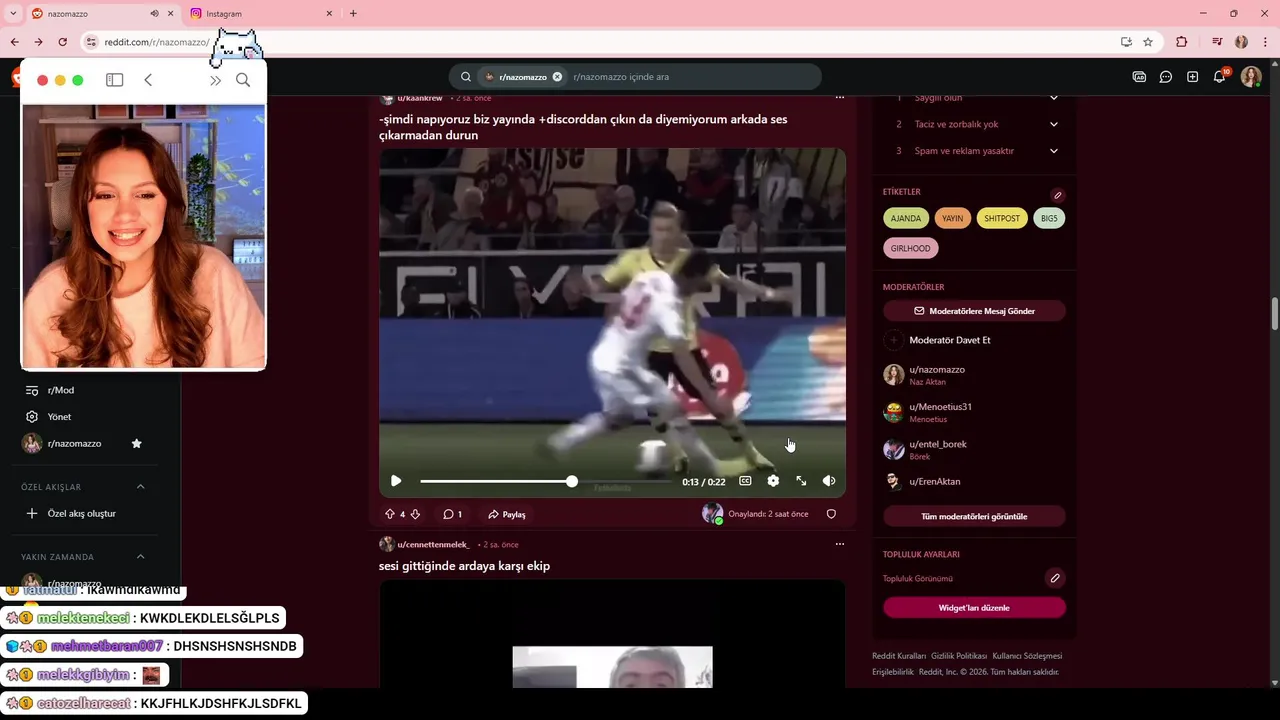Switch to the Instagram tab
1280x720 pixels.
(x=262, y=14)
